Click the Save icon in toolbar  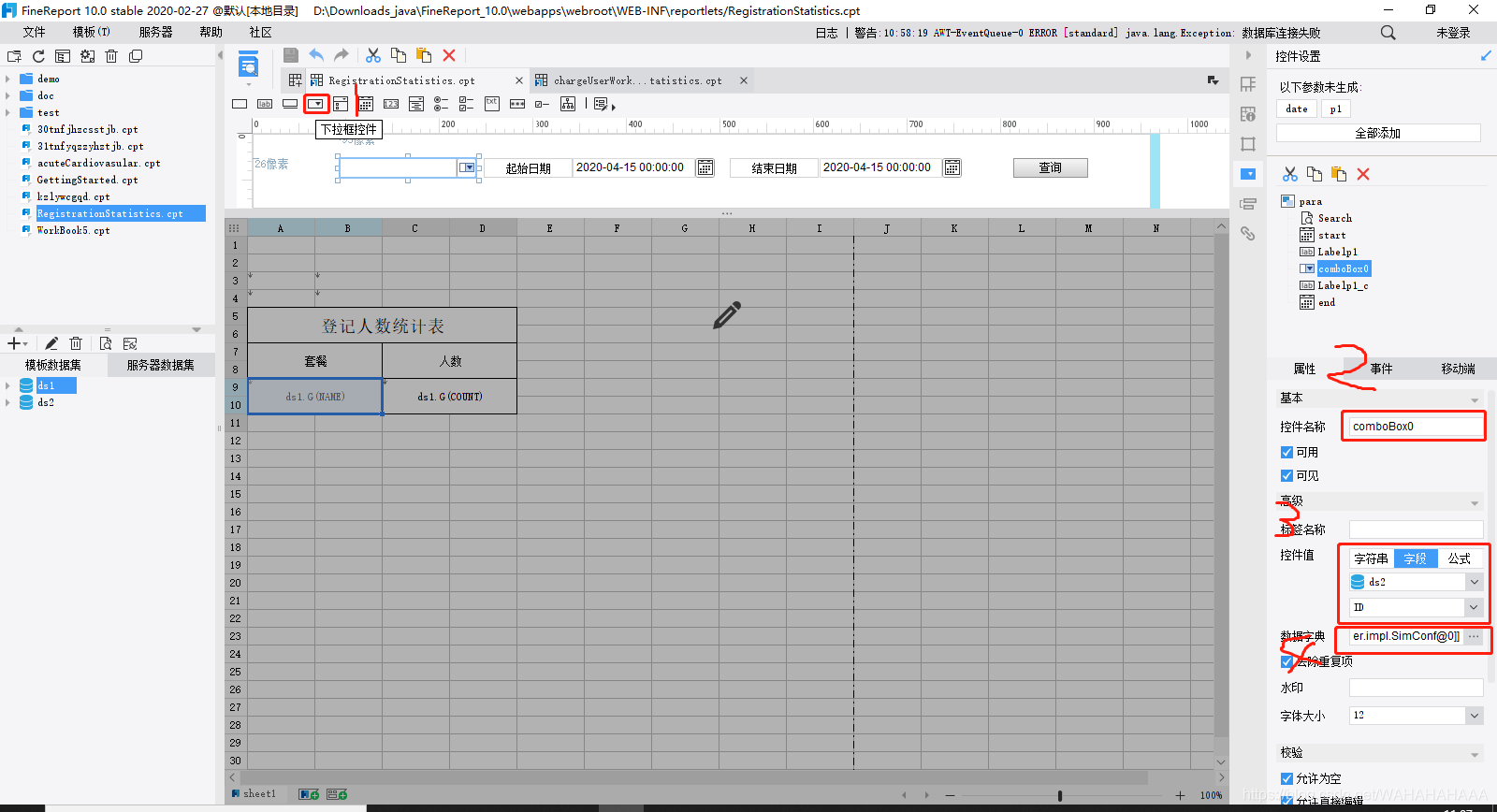[291, 55]
